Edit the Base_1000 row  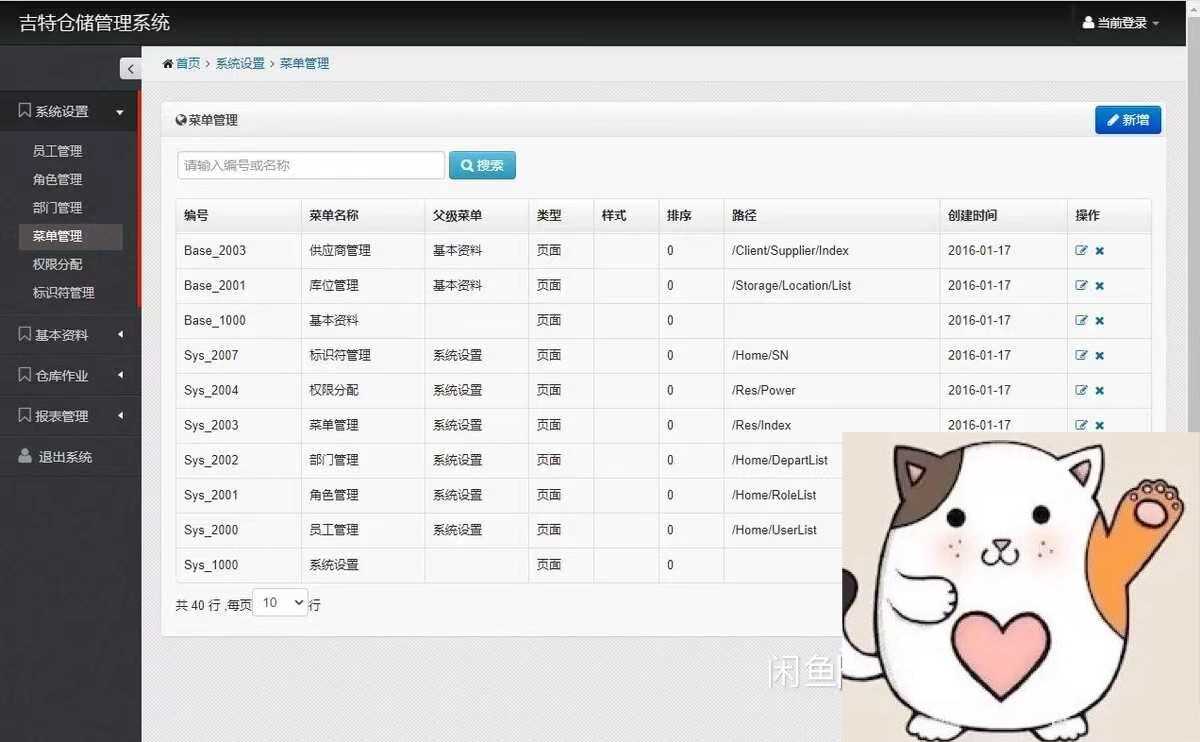1081,321
